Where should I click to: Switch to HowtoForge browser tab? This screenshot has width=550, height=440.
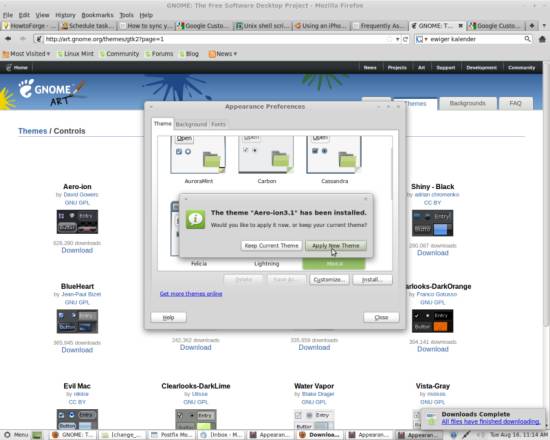pos(29,26)
